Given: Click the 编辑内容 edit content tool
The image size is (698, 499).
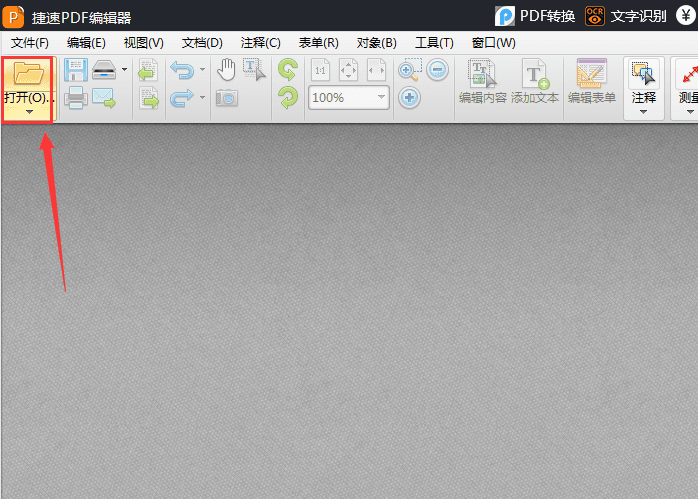Looking at the screenshot, I should (483, 81).
